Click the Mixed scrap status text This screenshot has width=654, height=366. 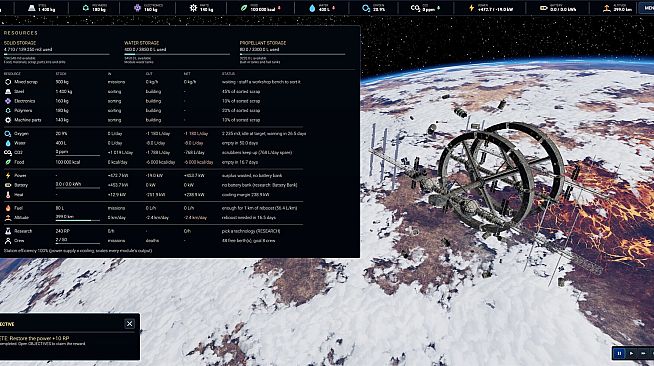tap(261, 82)
